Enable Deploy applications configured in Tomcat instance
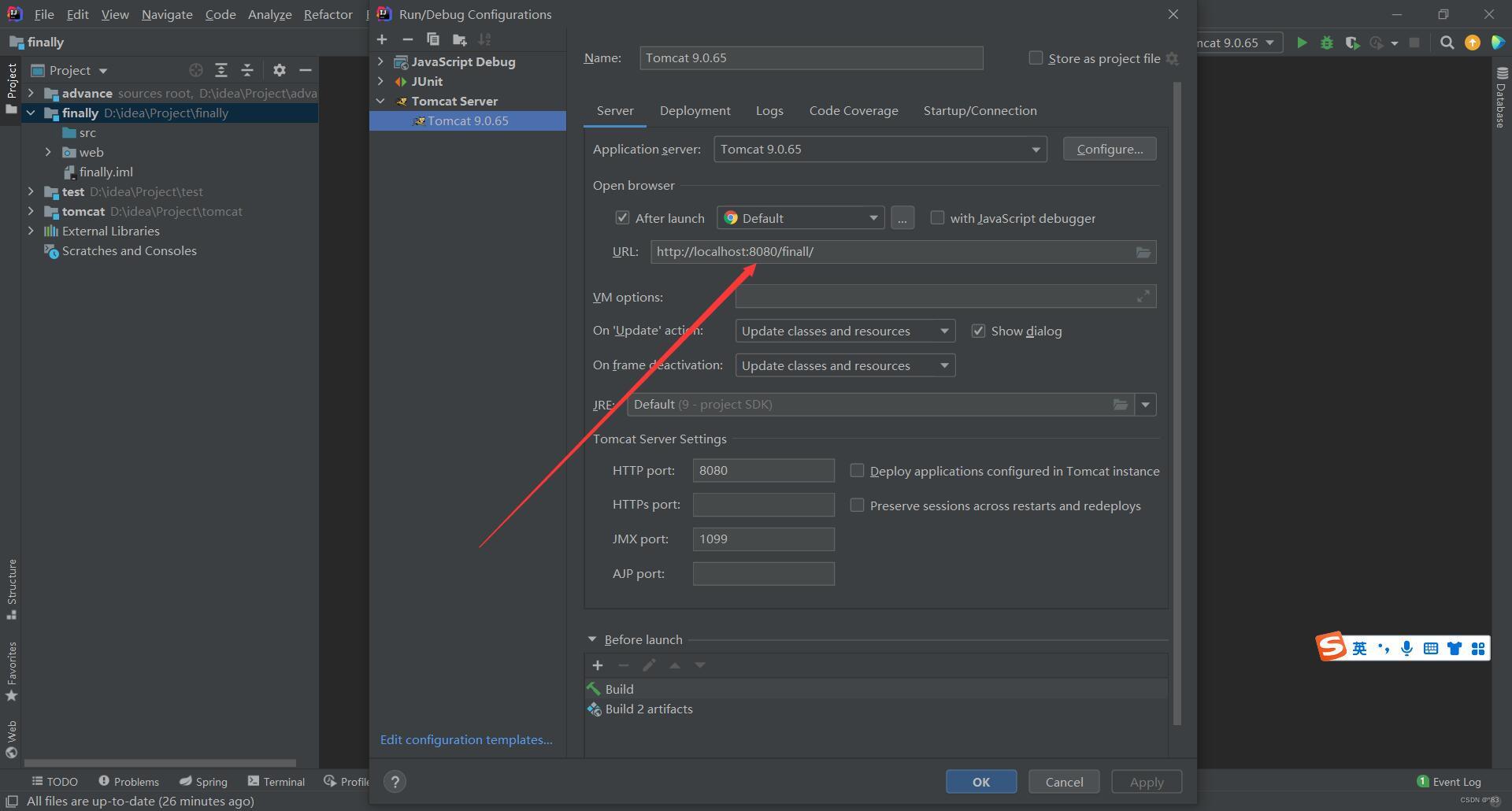Screen dimensions: 1512x811 click(857, 471)
